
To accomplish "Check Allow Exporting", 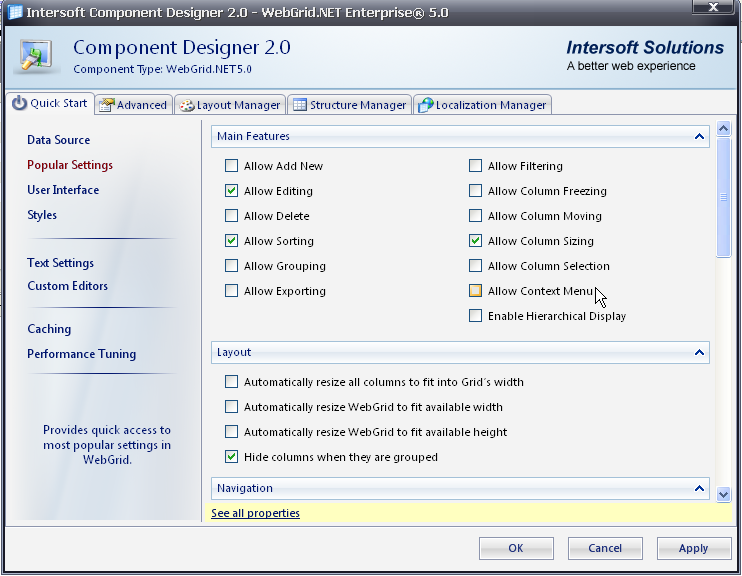I will coord(231,291).
